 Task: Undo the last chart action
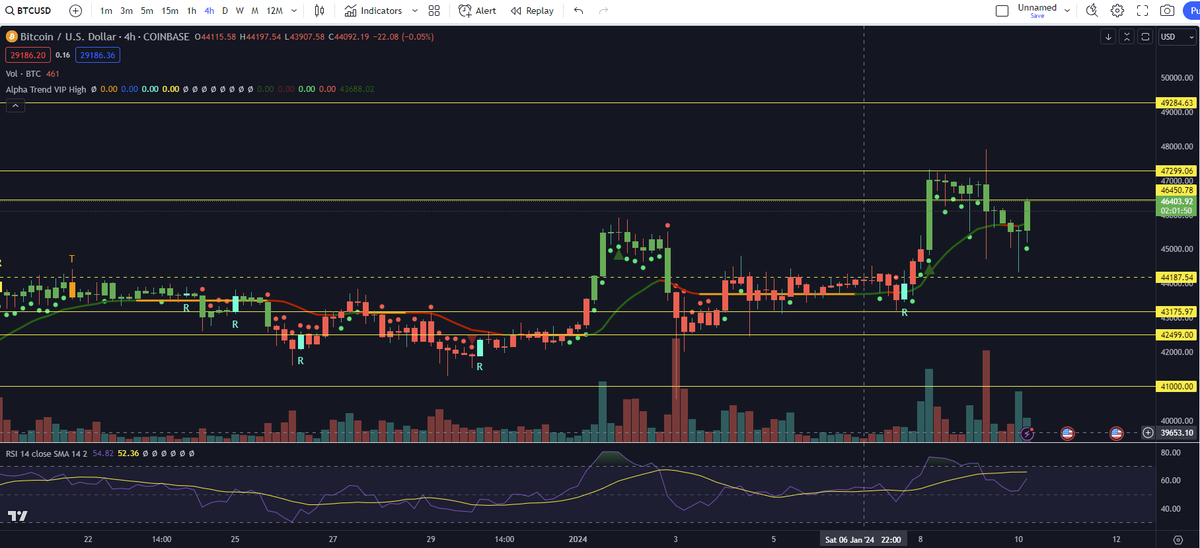[578, 10]
